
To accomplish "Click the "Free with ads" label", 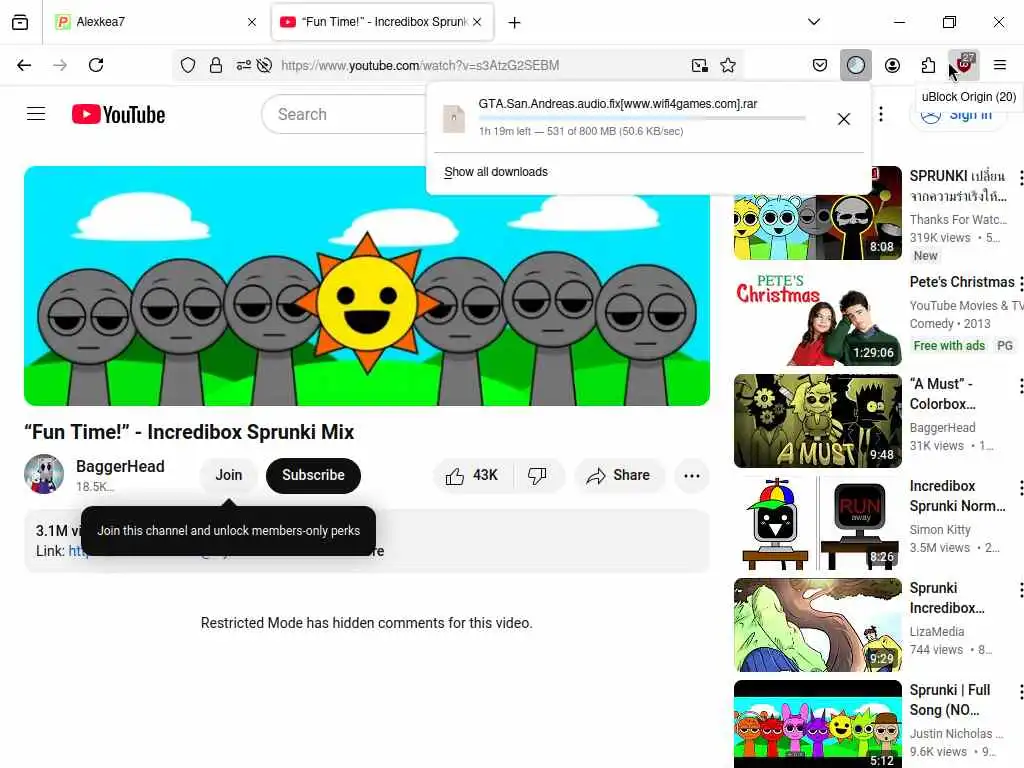I will (949, 345).
